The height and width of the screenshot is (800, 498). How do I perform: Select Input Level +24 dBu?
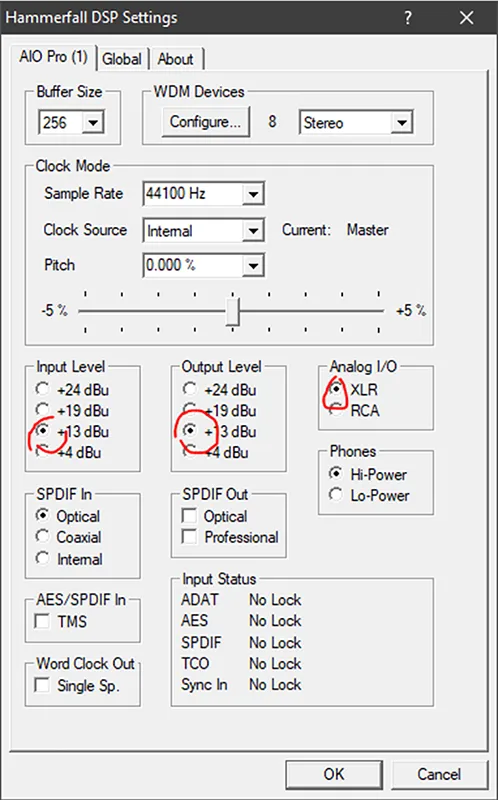(x=43, y=389)
